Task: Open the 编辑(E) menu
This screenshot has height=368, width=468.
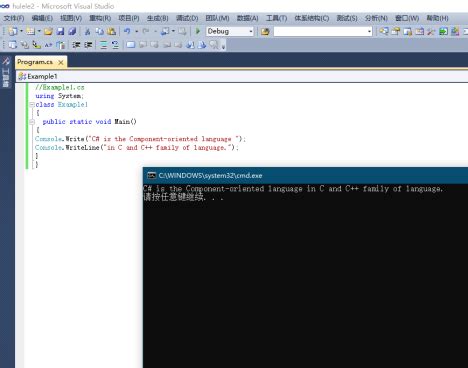Action: tap(42, 18)
